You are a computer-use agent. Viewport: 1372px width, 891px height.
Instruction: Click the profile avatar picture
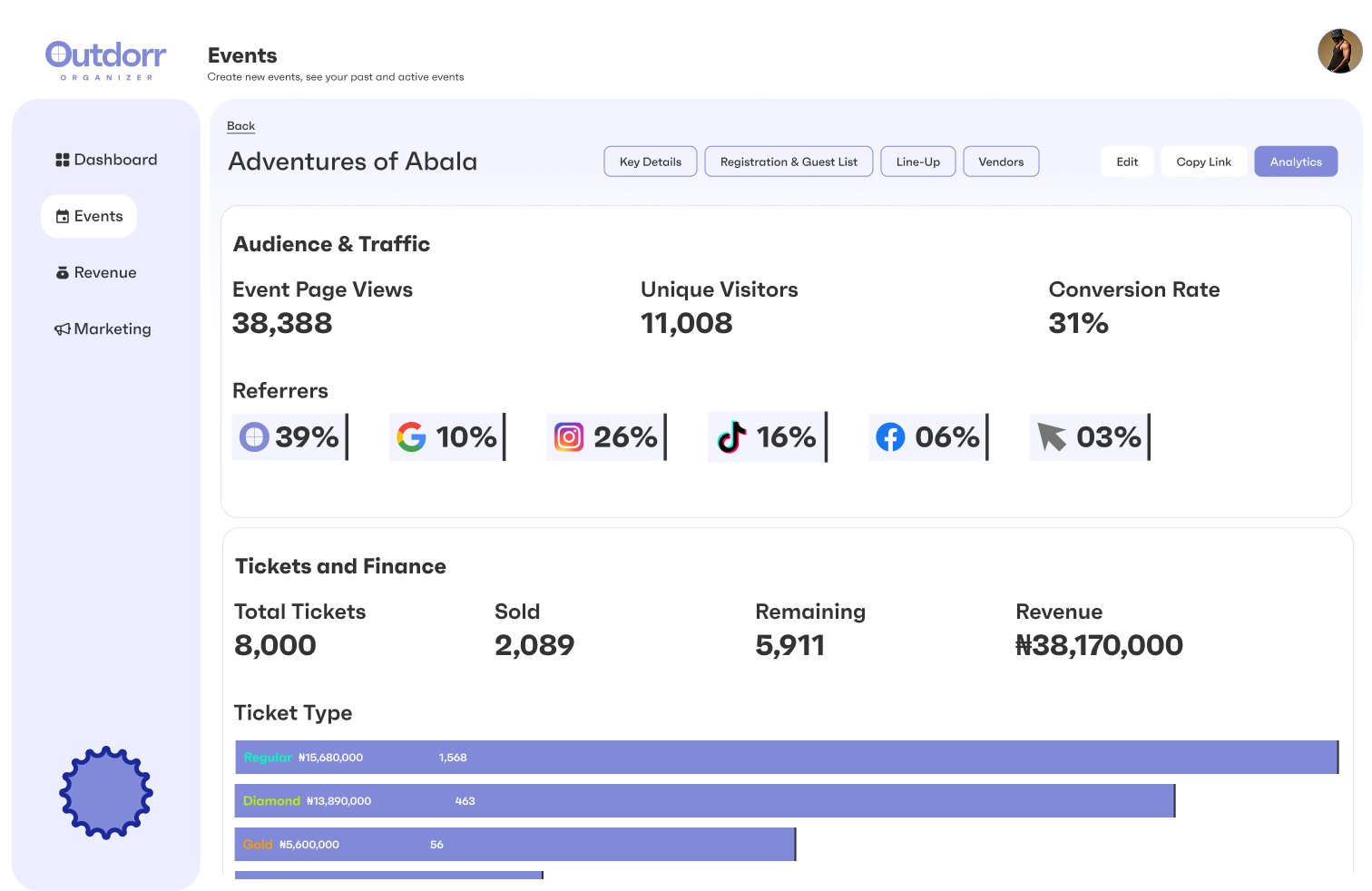point(1339,51)
